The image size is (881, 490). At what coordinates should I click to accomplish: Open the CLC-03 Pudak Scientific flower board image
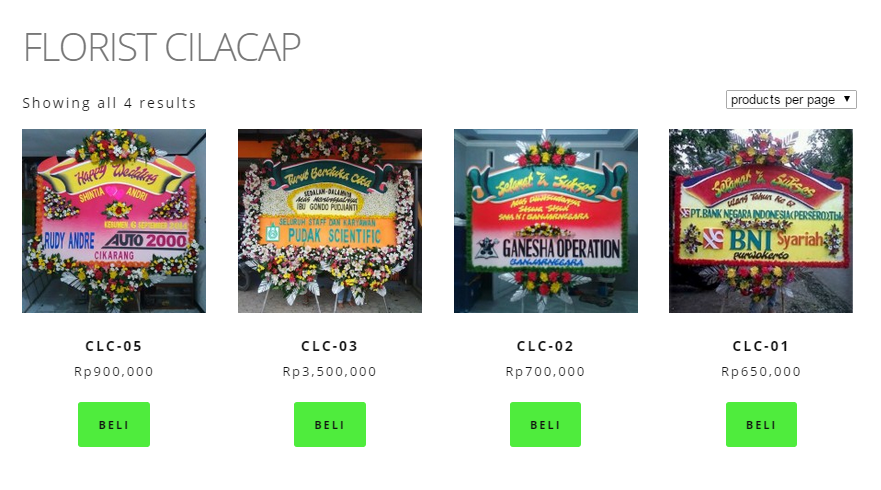(330, 221)
